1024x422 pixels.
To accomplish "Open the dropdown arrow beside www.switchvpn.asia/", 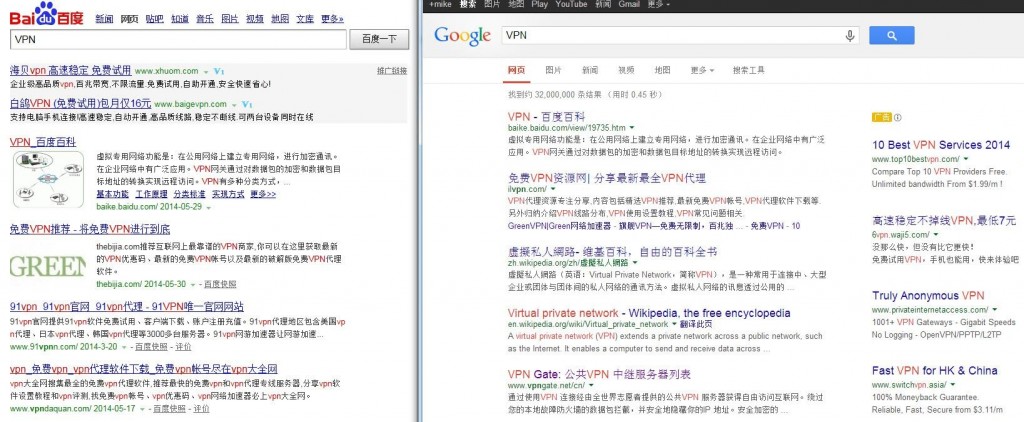I will pos(953,385).
